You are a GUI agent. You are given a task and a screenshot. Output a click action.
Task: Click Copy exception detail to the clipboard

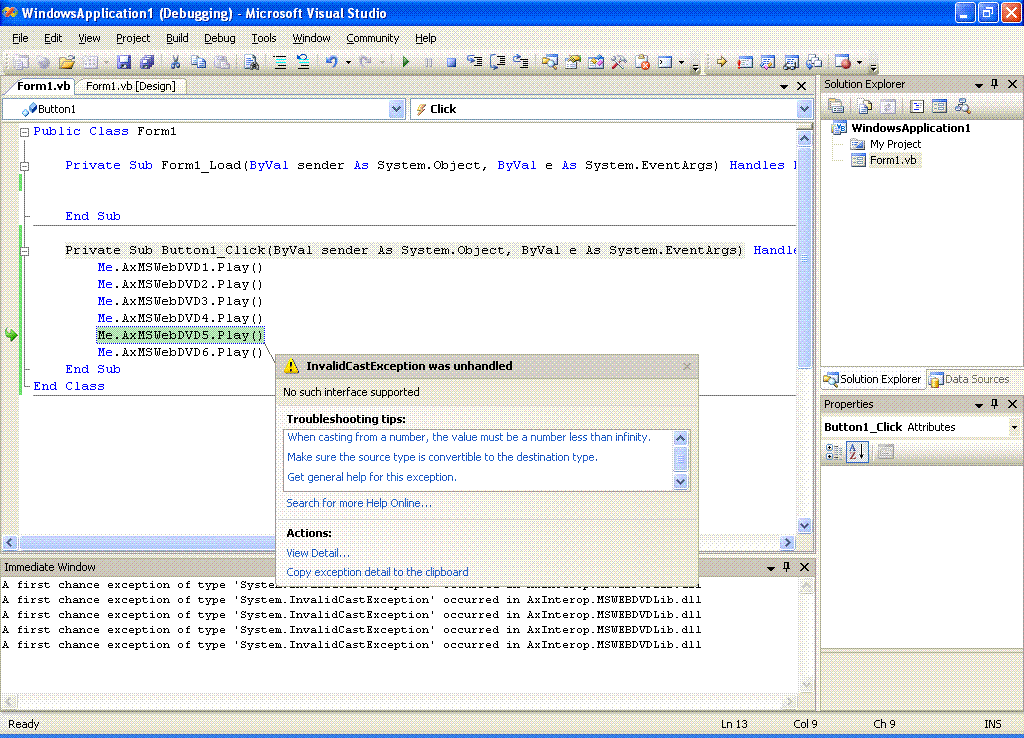point(377,572)
